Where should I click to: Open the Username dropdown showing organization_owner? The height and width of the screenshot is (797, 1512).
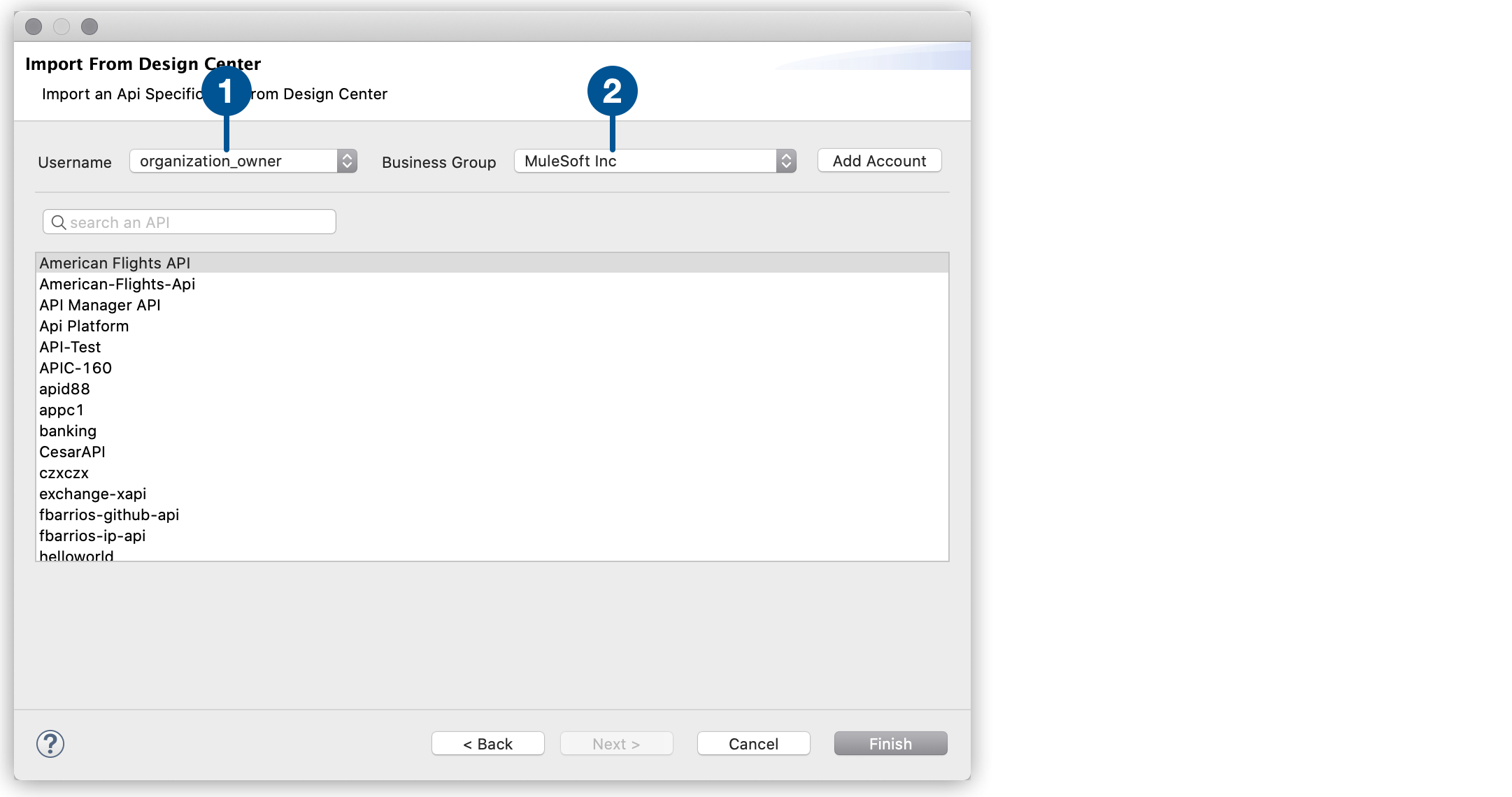(231, 161)
